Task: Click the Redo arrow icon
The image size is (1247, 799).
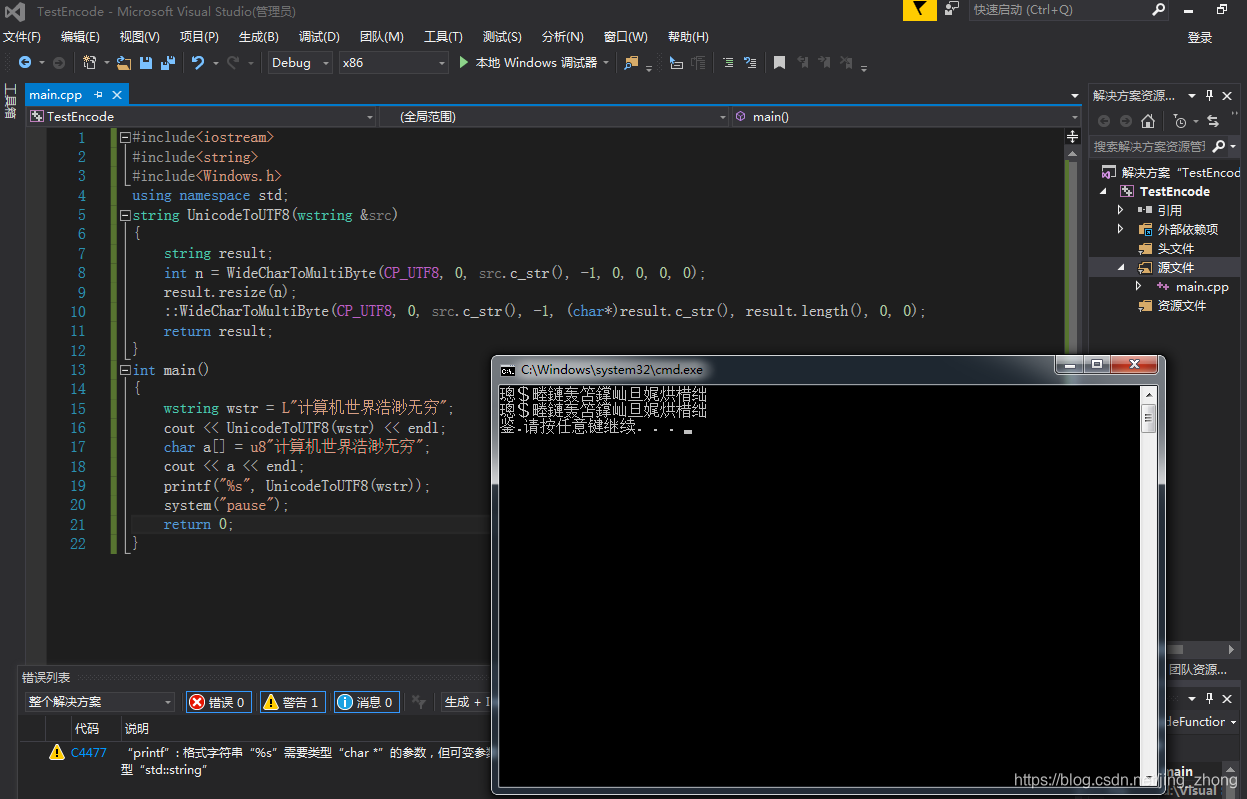Action: (232, 62)
